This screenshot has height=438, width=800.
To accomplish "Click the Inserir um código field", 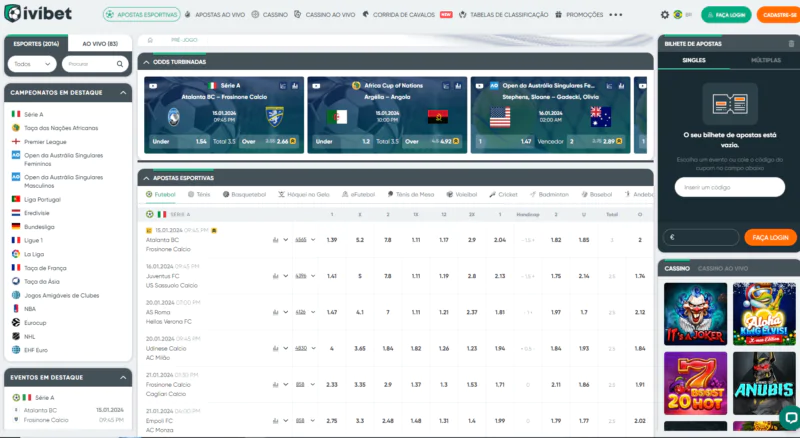I will click(x=730, y=187).
